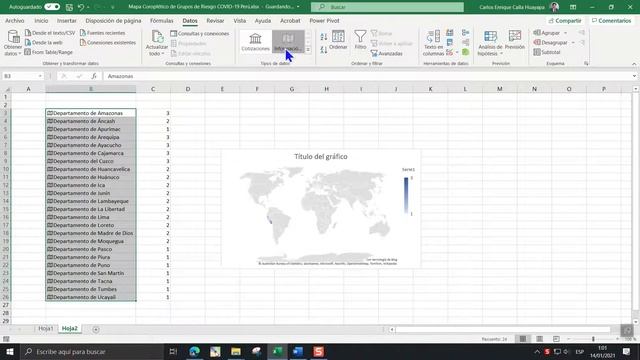Open Análisis de hipótesis dropdown
The image size is (640, 360).
[490, 43]
